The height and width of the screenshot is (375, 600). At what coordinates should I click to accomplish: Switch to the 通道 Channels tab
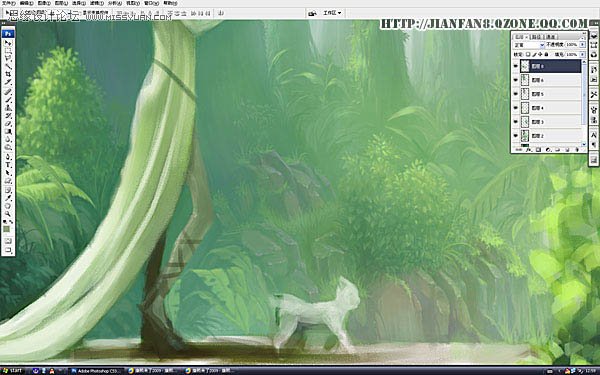pos(551,37)
